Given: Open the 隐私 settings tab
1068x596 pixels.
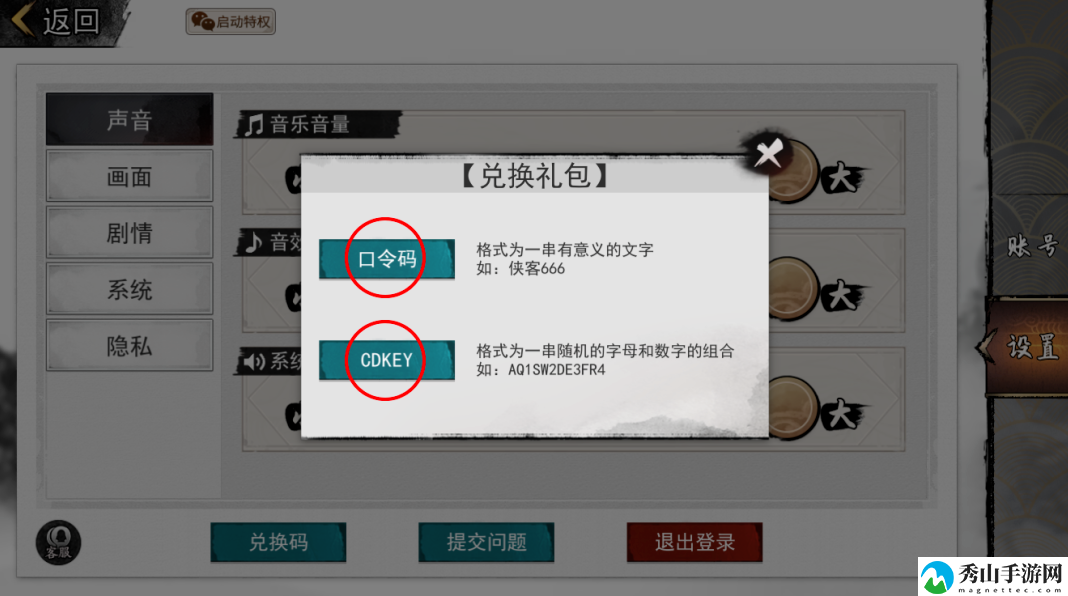Looking at the screenshot, I should pyautogui.click(x=129, y=346).
